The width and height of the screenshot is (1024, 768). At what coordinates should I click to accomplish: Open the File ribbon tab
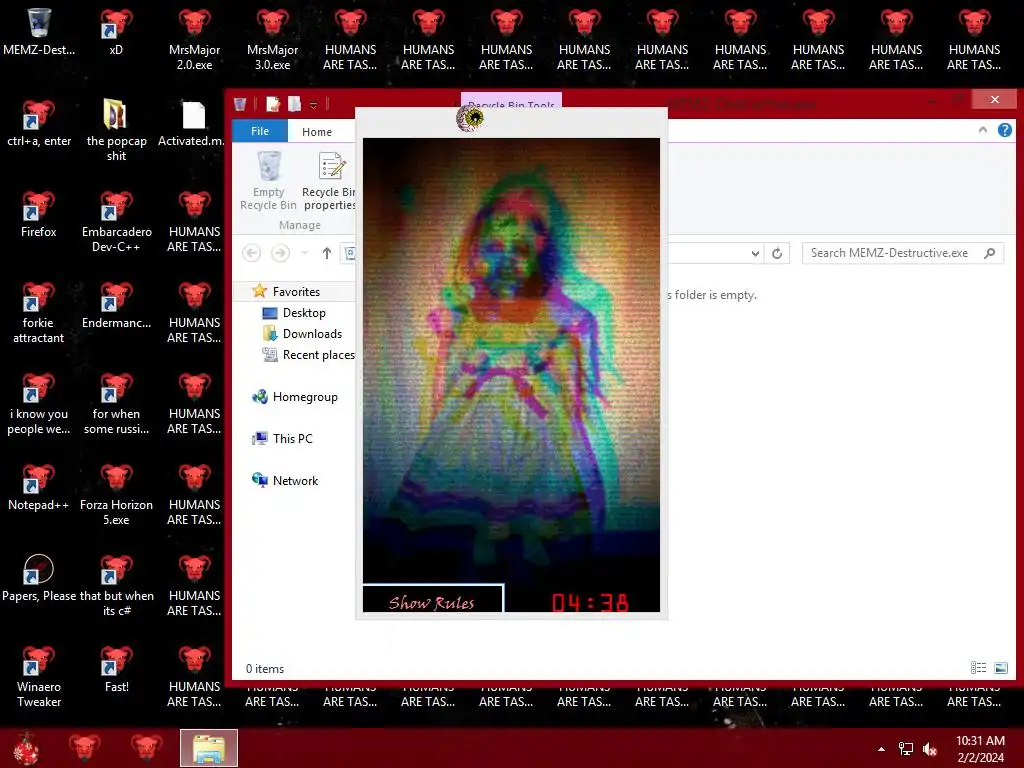260,131
